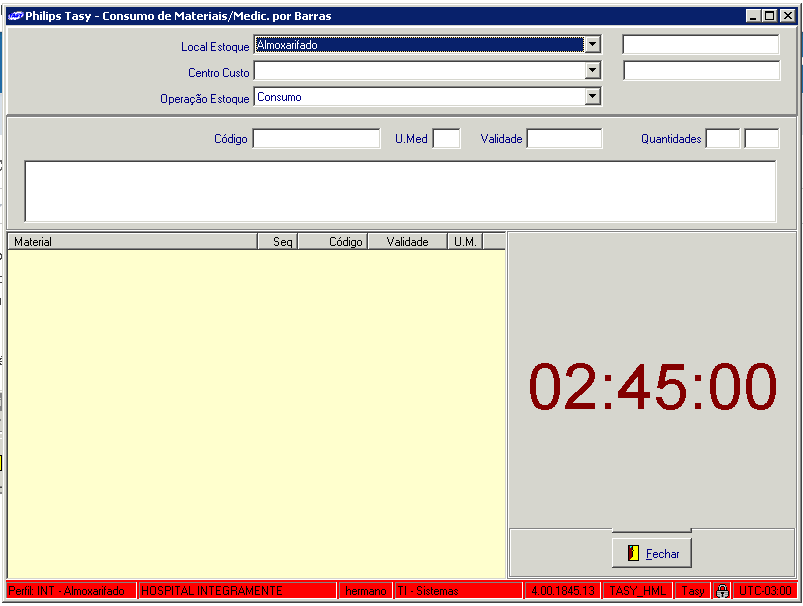The image size is (803, 606).
Task: Open the Operação Estoque dropdown
Action: coord(592,97)
